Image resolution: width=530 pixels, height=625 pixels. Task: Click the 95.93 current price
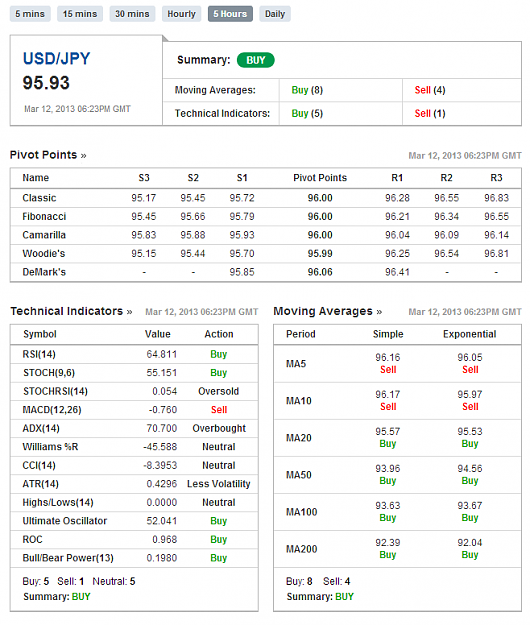click(x=46, y=83)
